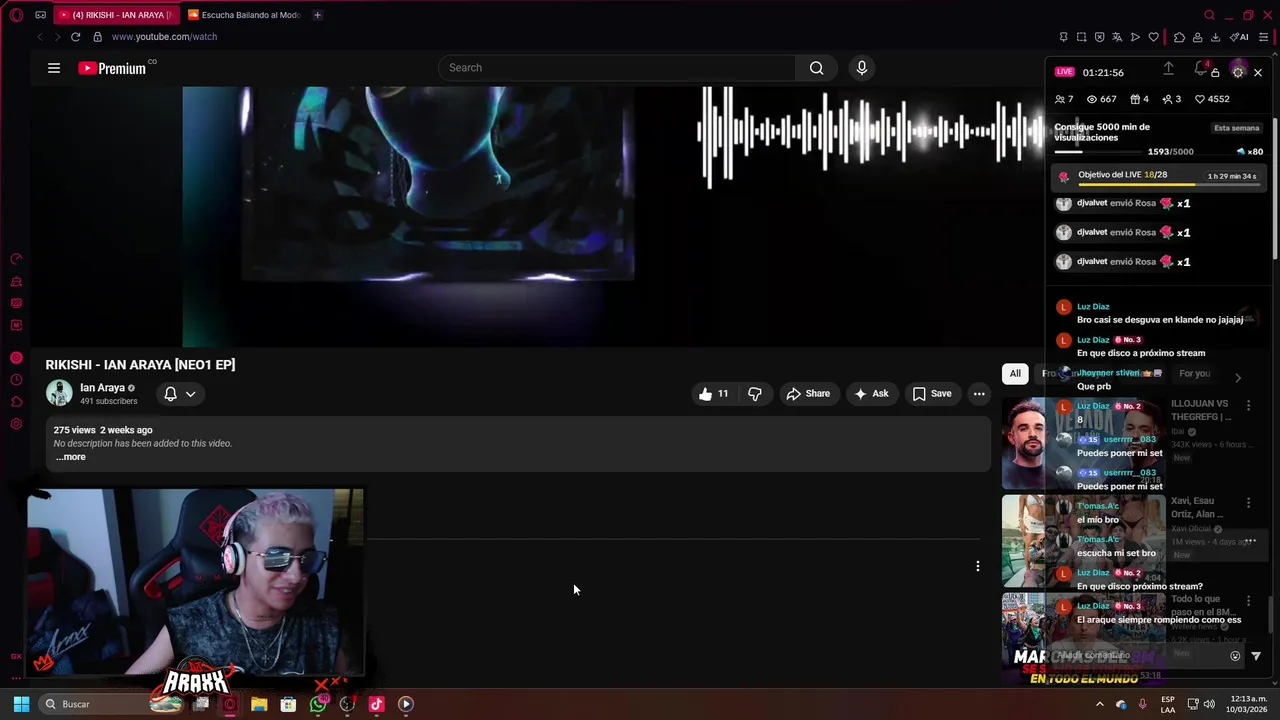This screenshot has height=720, width=1280.
Task: Open LIVE panel notification bell
Action: [x=1201, y=69]
